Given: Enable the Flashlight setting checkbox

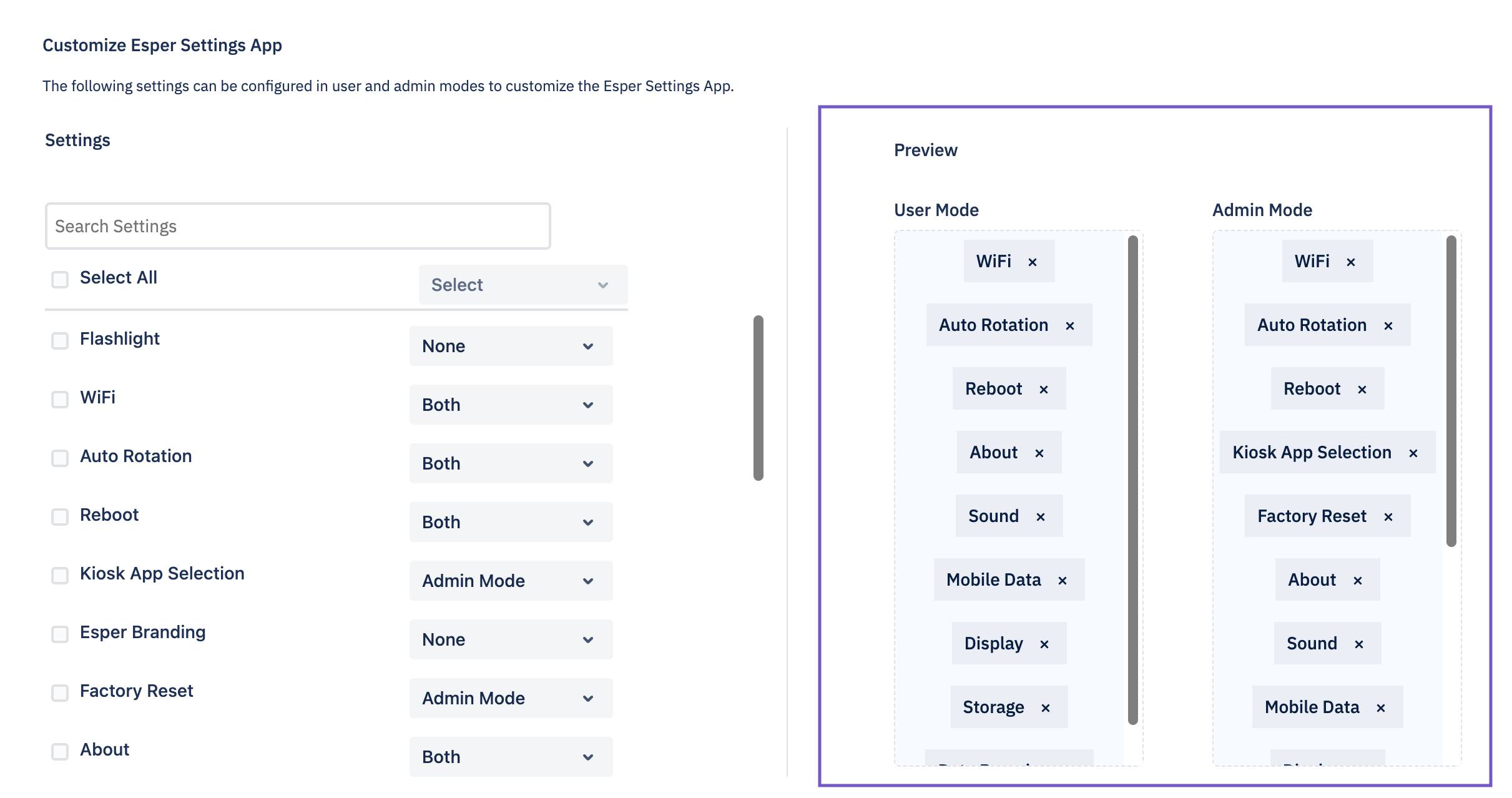Looking at the screenshot, I should (59, 341).
